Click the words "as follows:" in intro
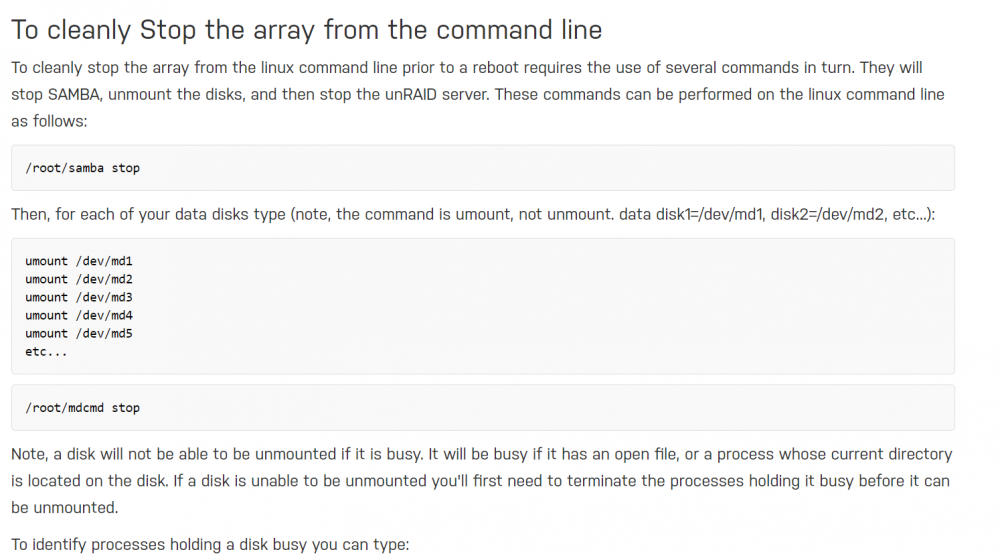 tap(49, 121)
